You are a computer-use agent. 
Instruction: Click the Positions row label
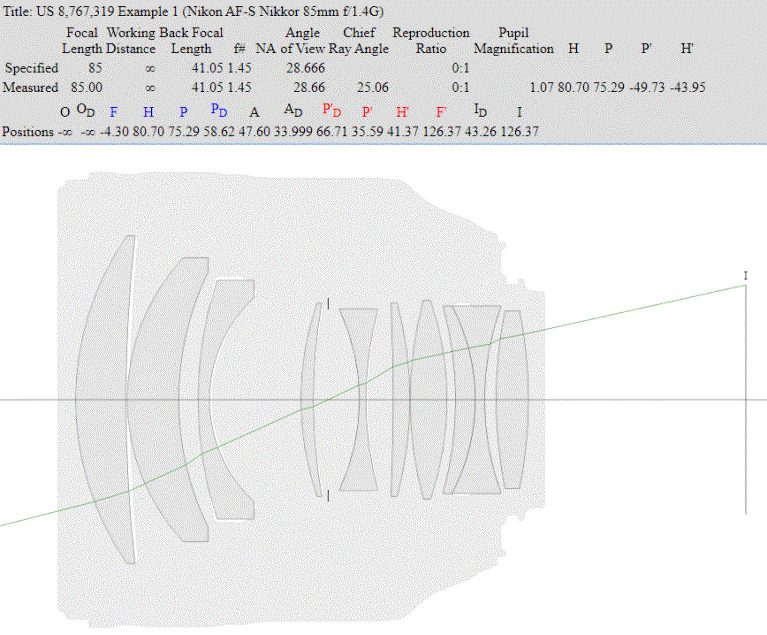28,132
